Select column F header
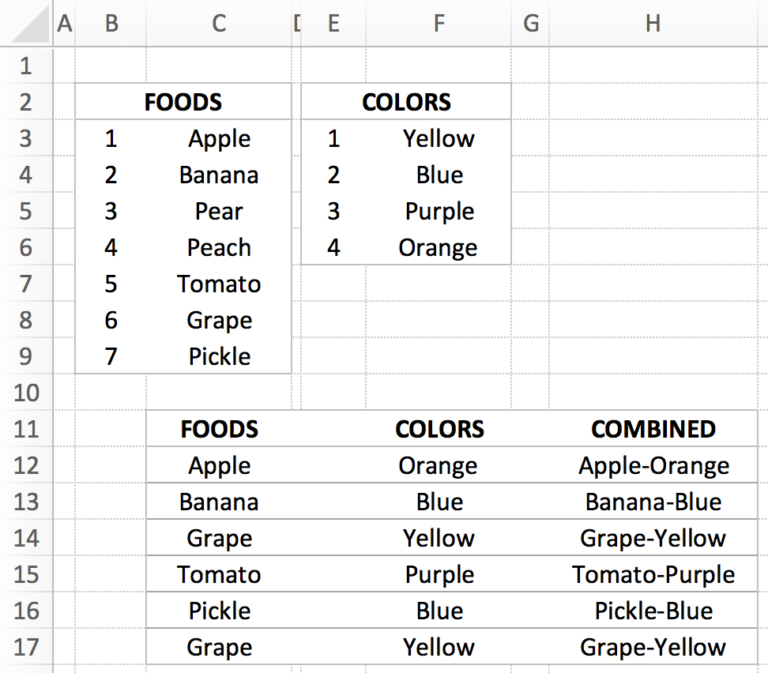The image size is (768, 673). pyautogui.click(x=438, y=23)
